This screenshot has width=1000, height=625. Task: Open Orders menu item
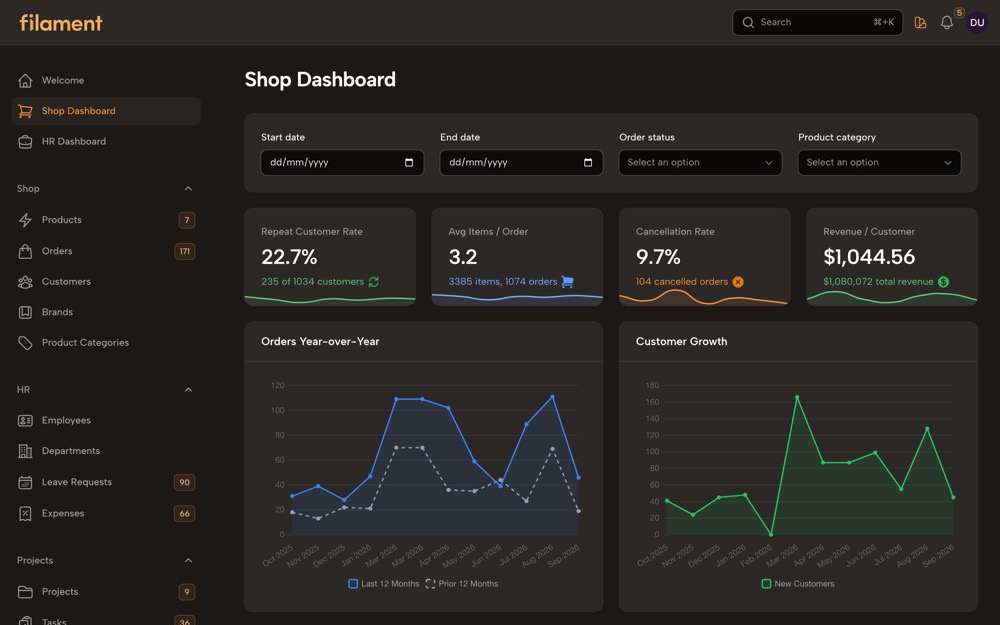106,251
